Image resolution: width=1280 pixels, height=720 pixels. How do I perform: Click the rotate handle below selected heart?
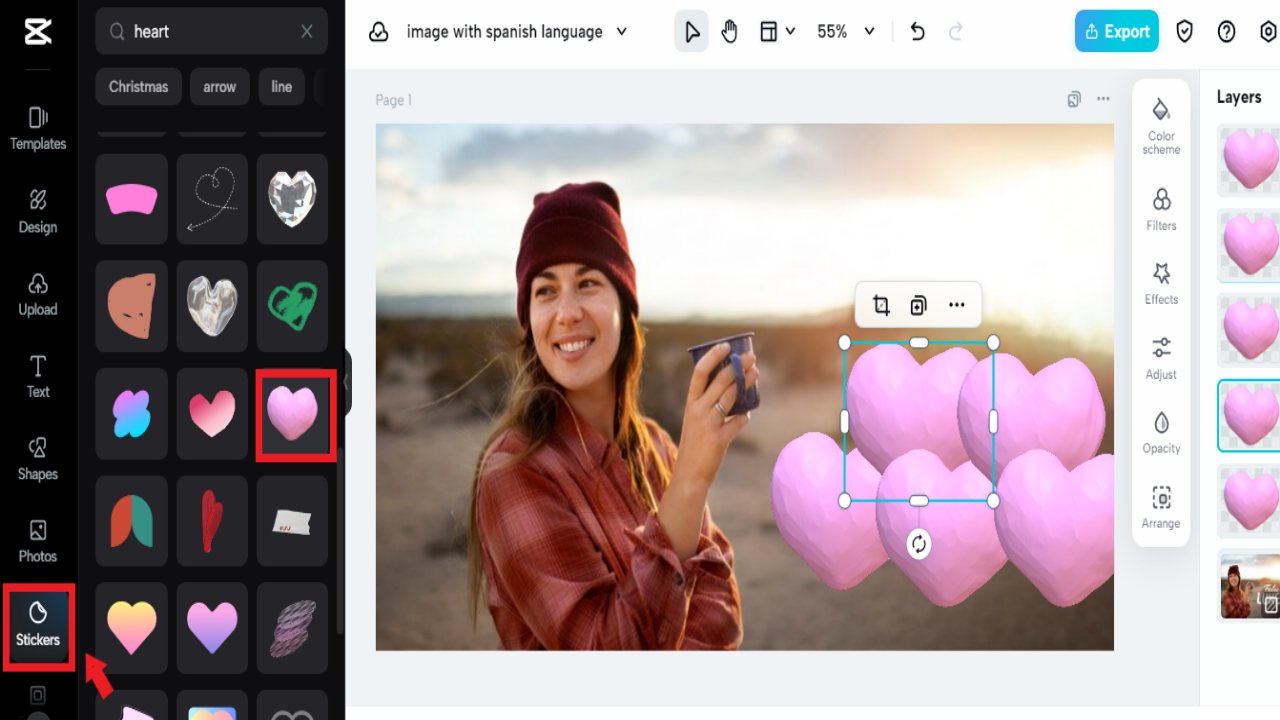pos(919,544)
